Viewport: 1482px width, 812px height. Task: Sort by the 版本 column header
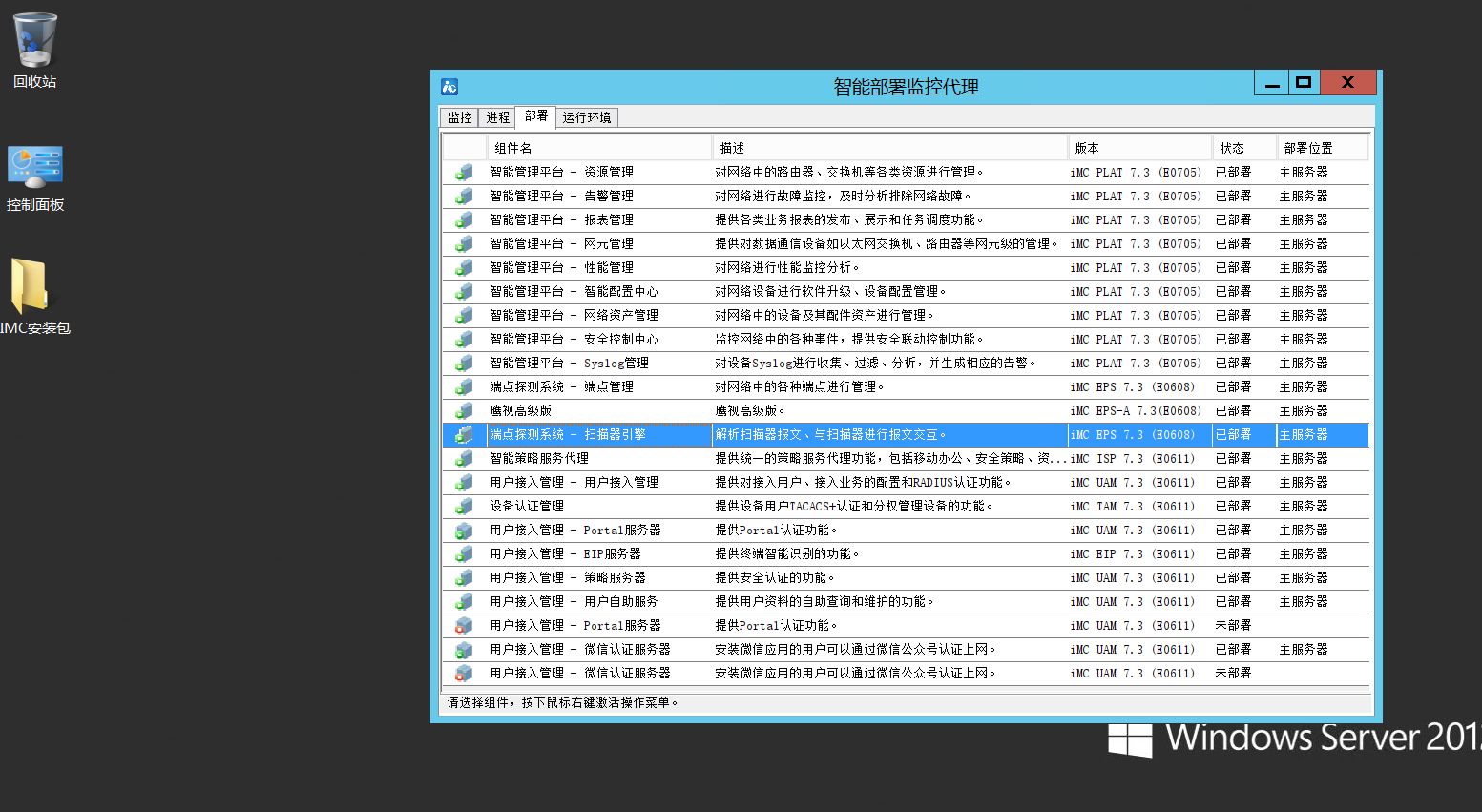pos(1139,148)
